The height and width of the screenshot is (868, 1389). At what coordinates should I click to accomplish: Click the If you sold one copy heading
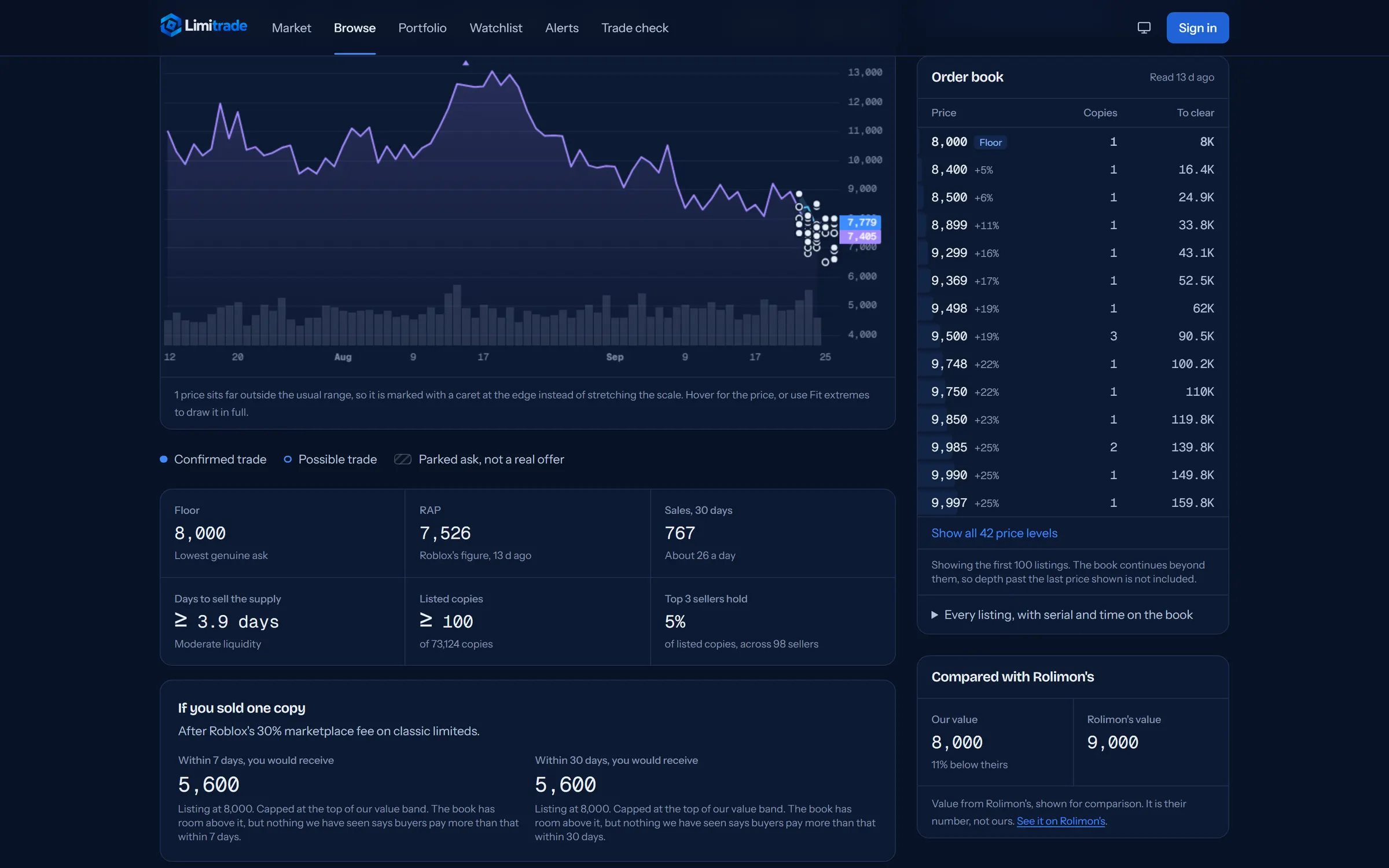[x=241, y=708]
